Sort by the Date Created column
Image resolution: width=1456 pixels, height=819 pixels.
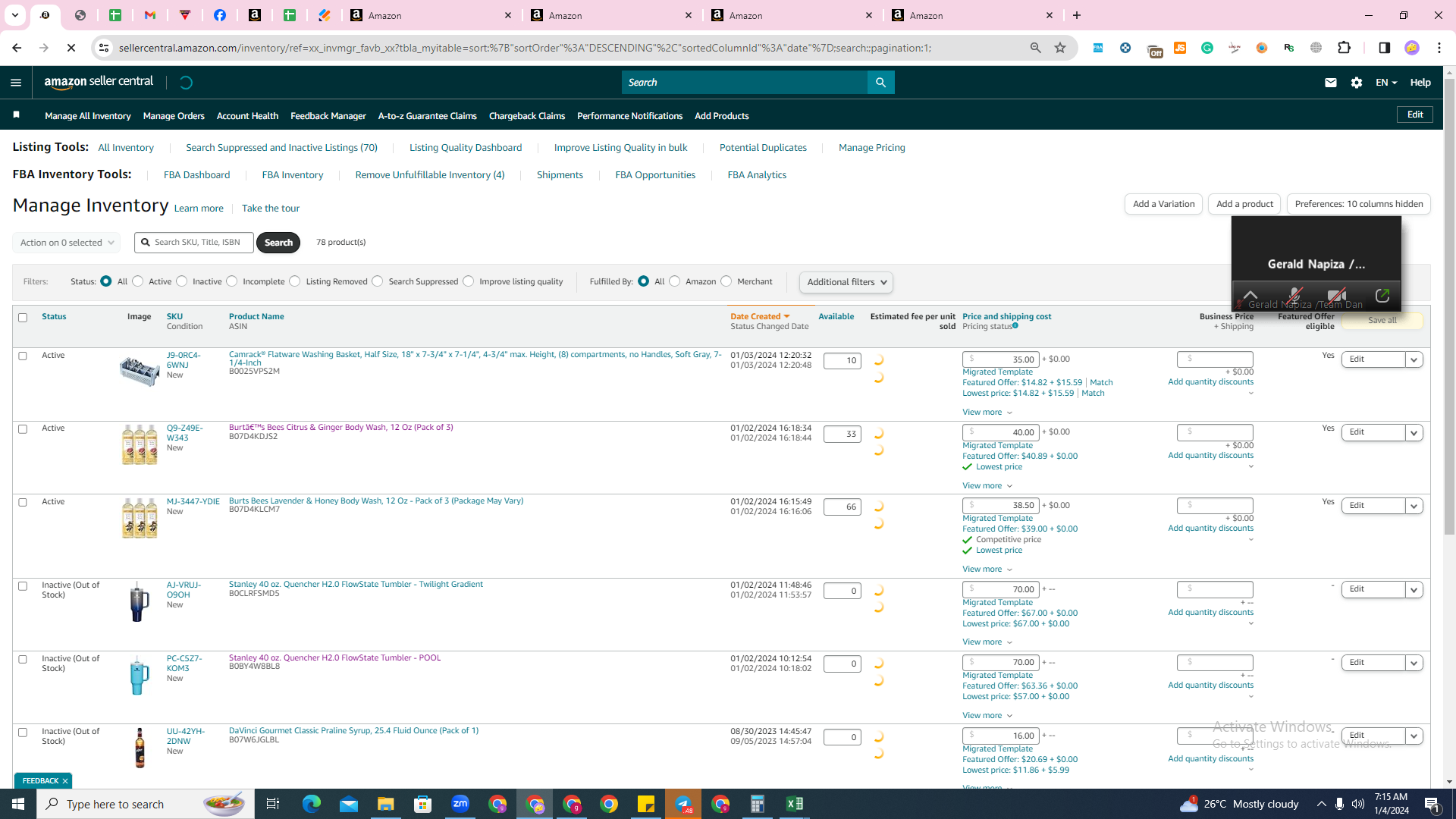[760, 316]
